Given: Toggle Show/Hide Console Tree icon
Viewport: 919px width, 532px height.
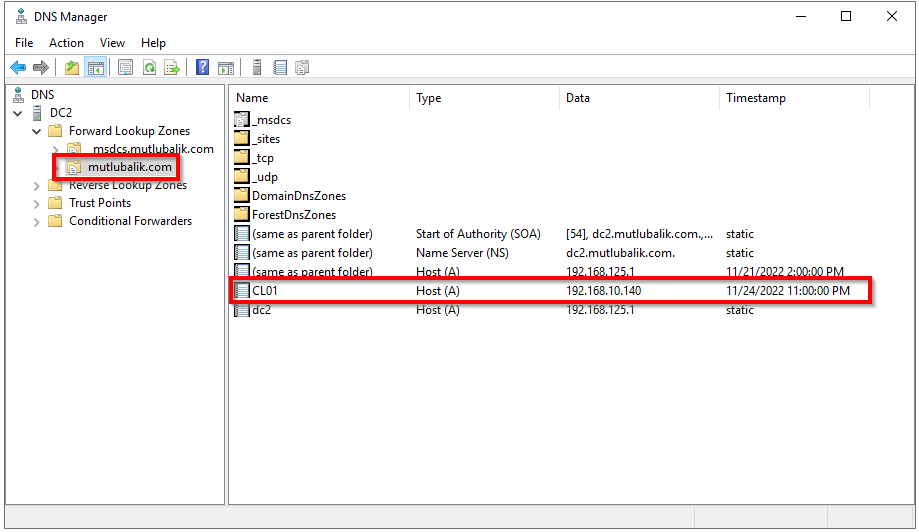Looking at the screenshot, I should click(x=96, y=68).
